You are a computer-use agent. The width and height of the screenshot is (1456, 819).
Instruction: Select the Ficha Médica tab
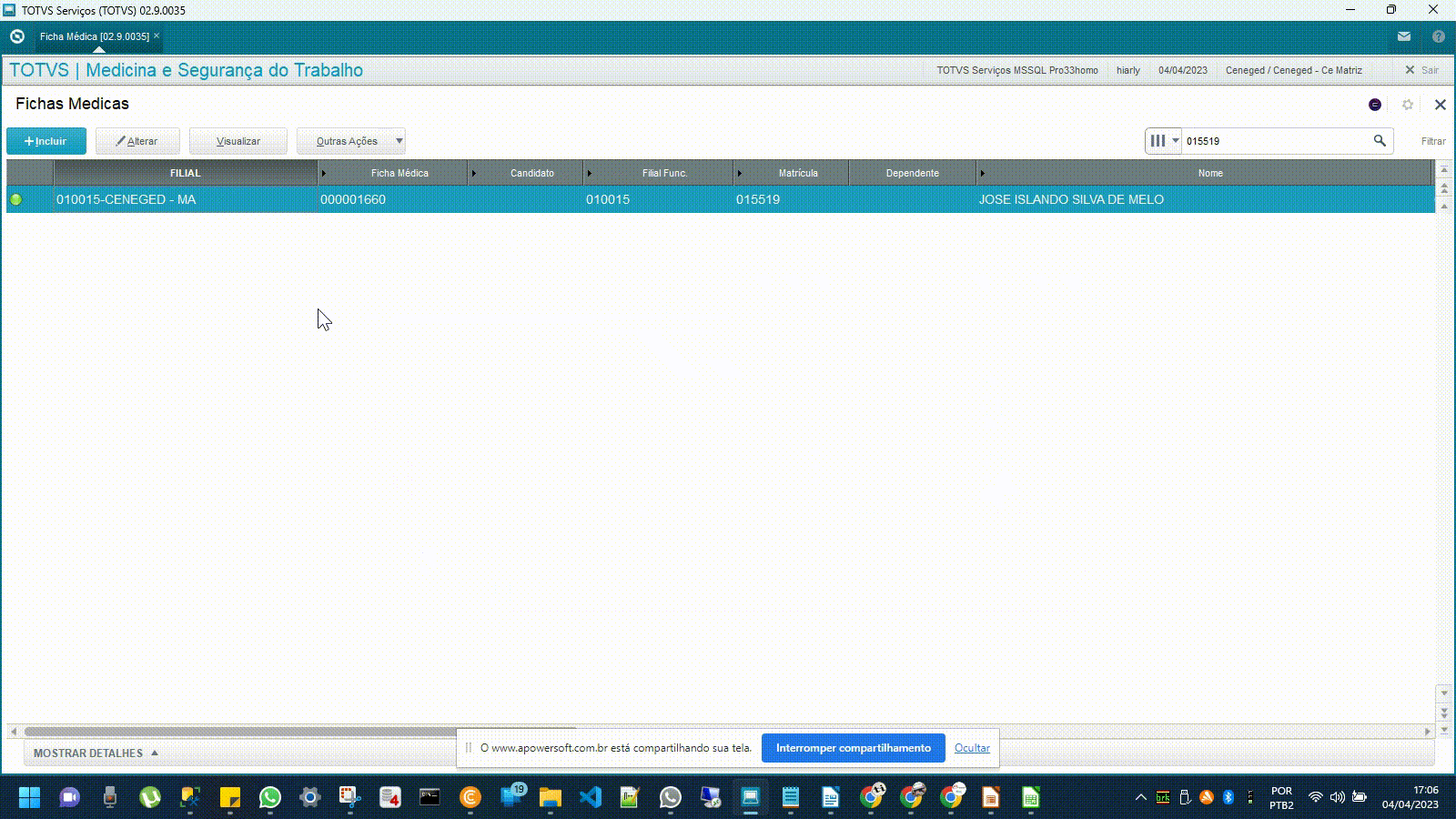click(94, 36)
